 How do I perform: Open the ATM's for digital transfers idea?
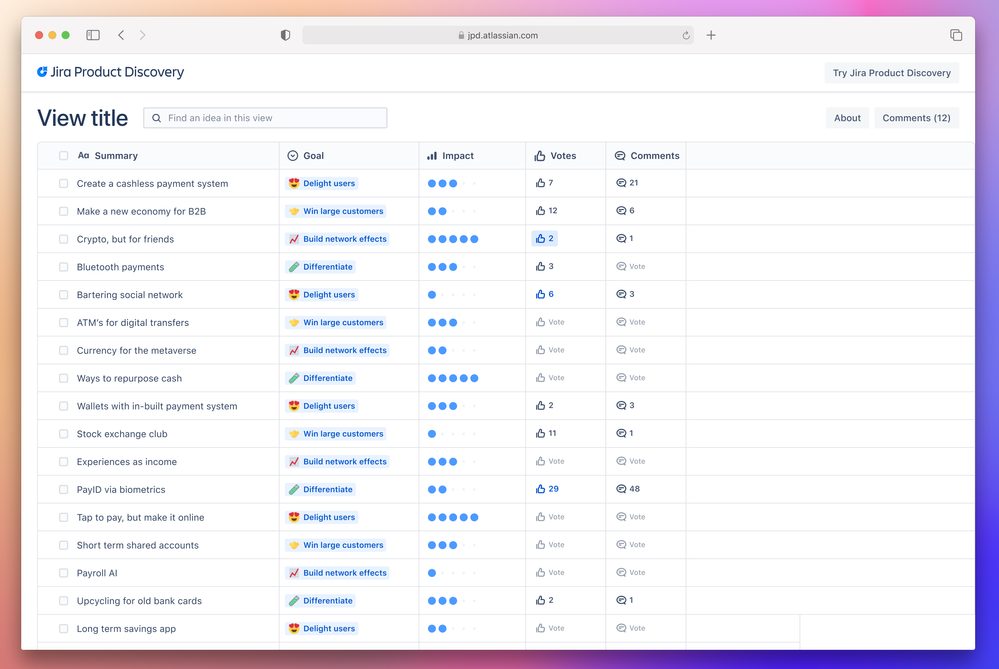[x=133, y=322]
